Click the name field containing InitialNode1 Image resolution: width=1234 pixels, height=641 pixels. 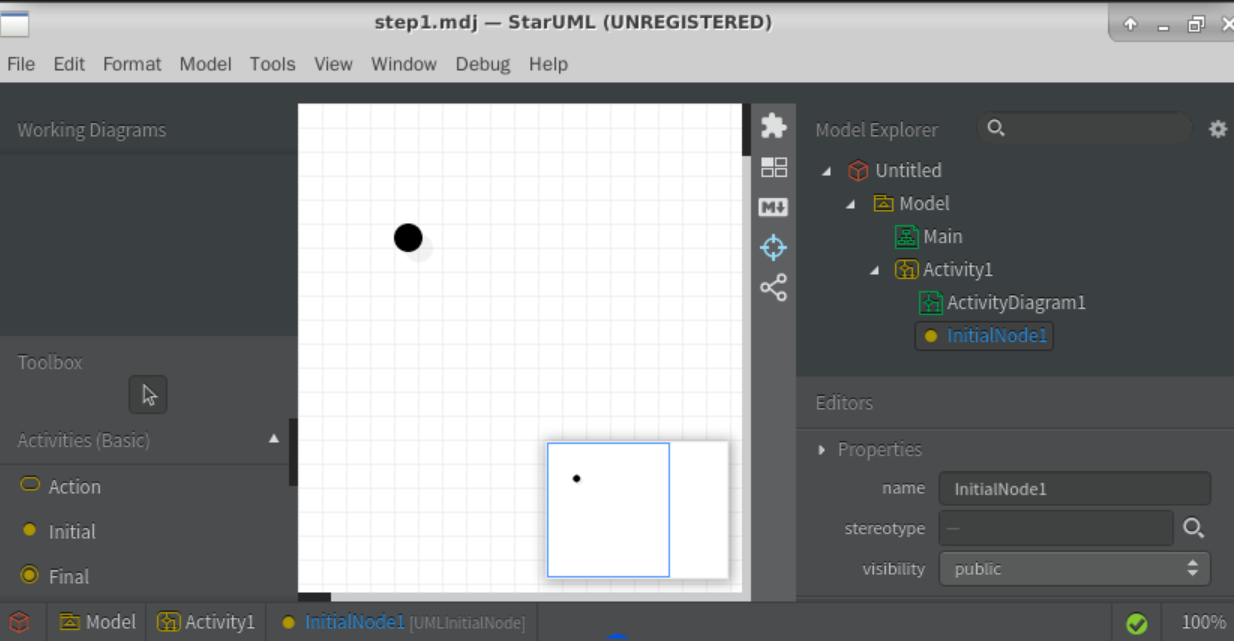tap(1075, 489)
